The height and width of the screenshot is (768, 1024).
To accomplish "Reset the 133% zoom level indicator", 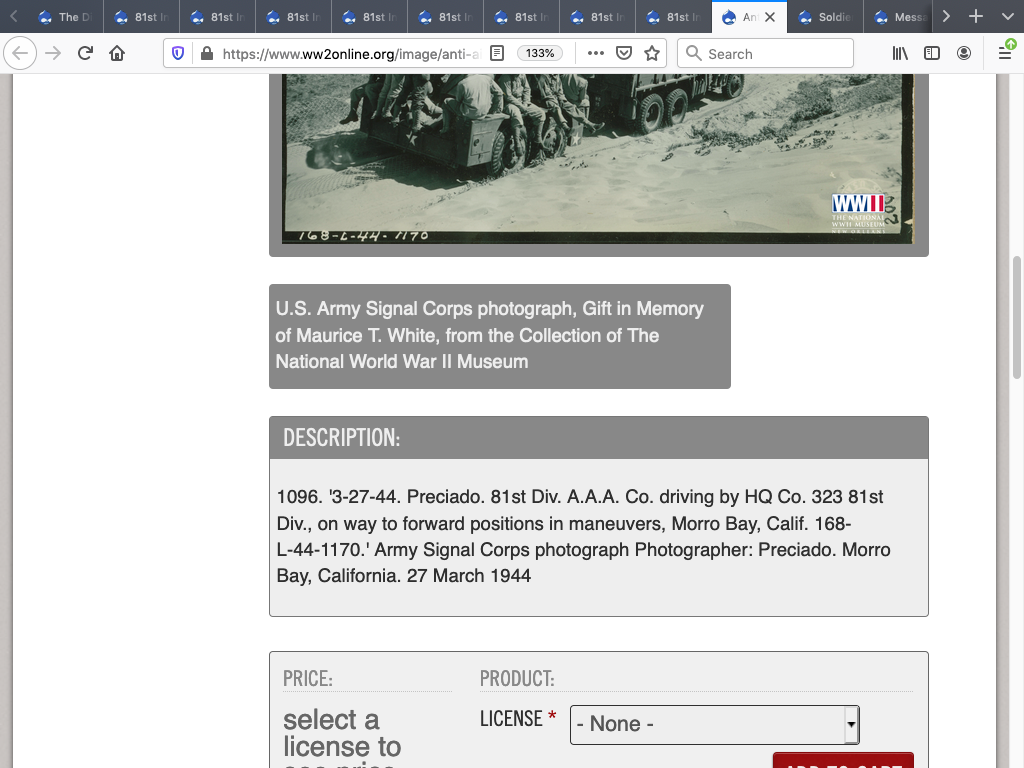I will [x=540, y=54].
